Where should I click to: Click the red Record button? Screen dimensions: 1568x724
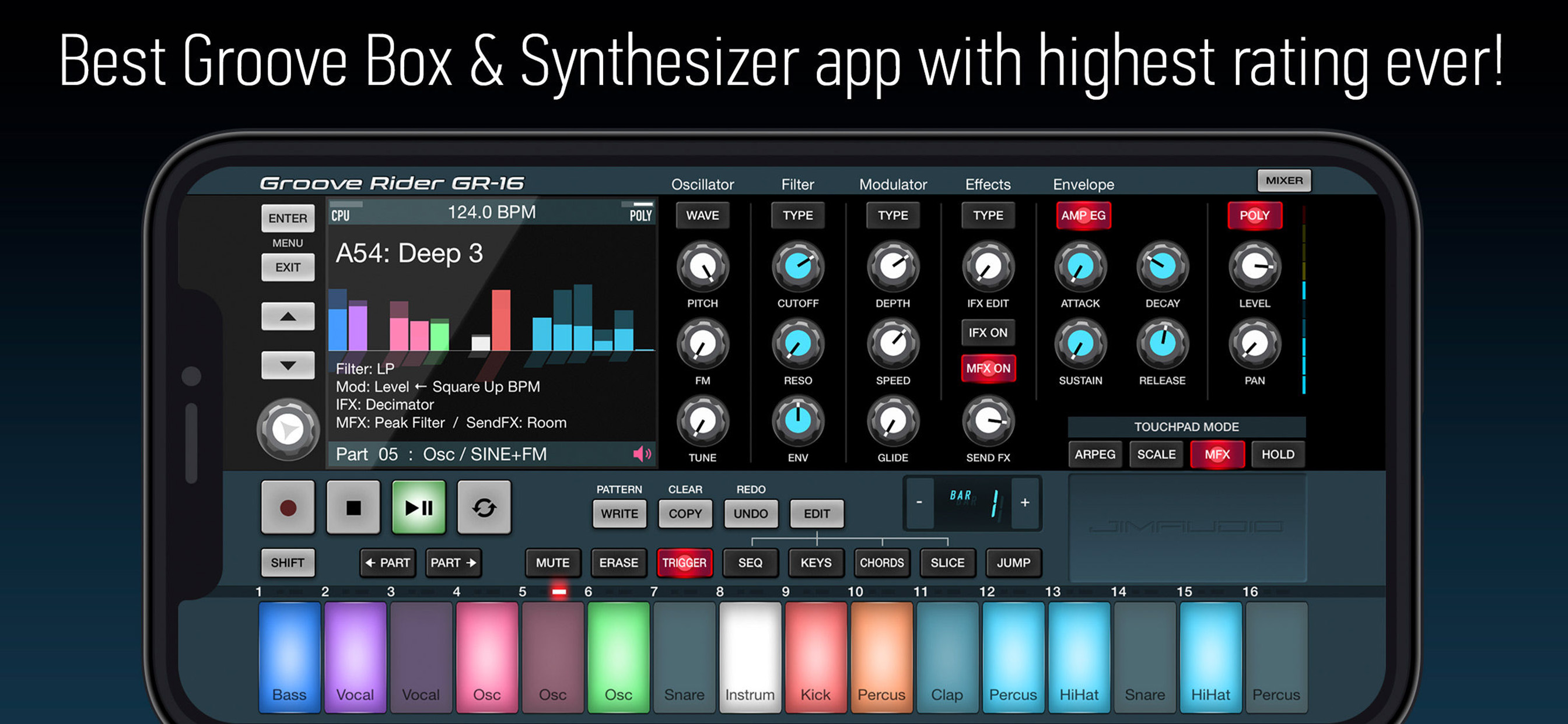point(288,507)
